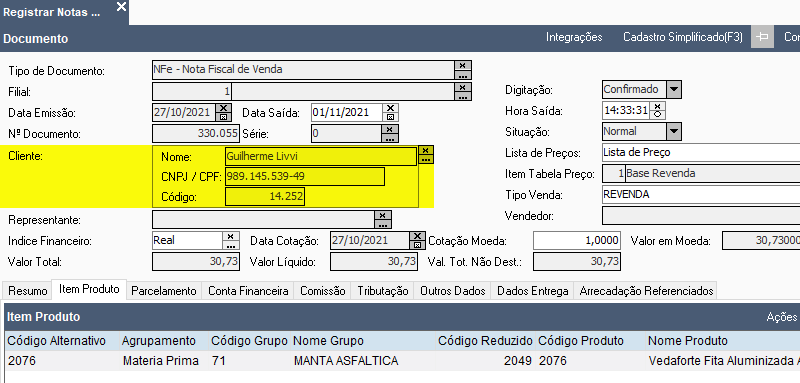Clear the Série field
800x383 pixels.
pos(390,130)
